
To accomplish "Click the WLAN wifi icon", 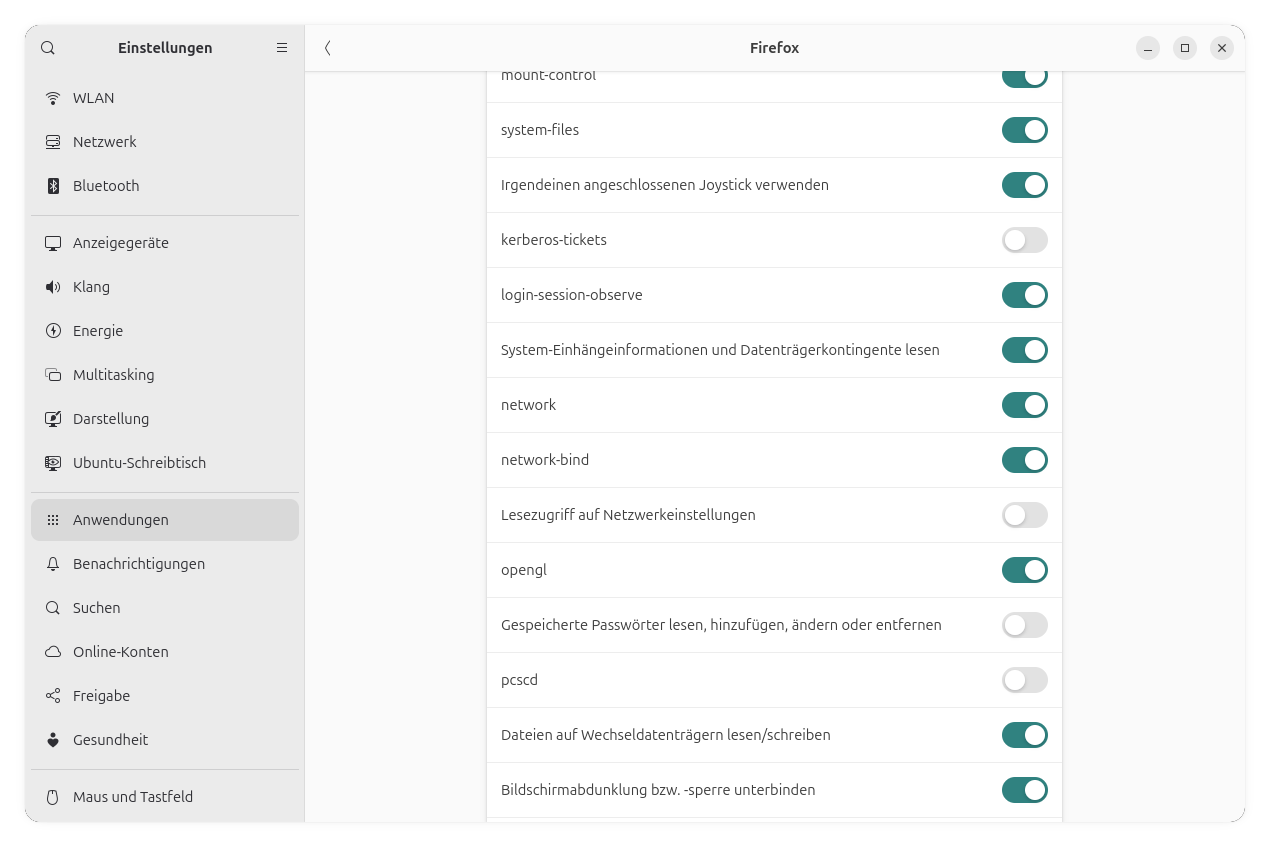I will 53,98.
